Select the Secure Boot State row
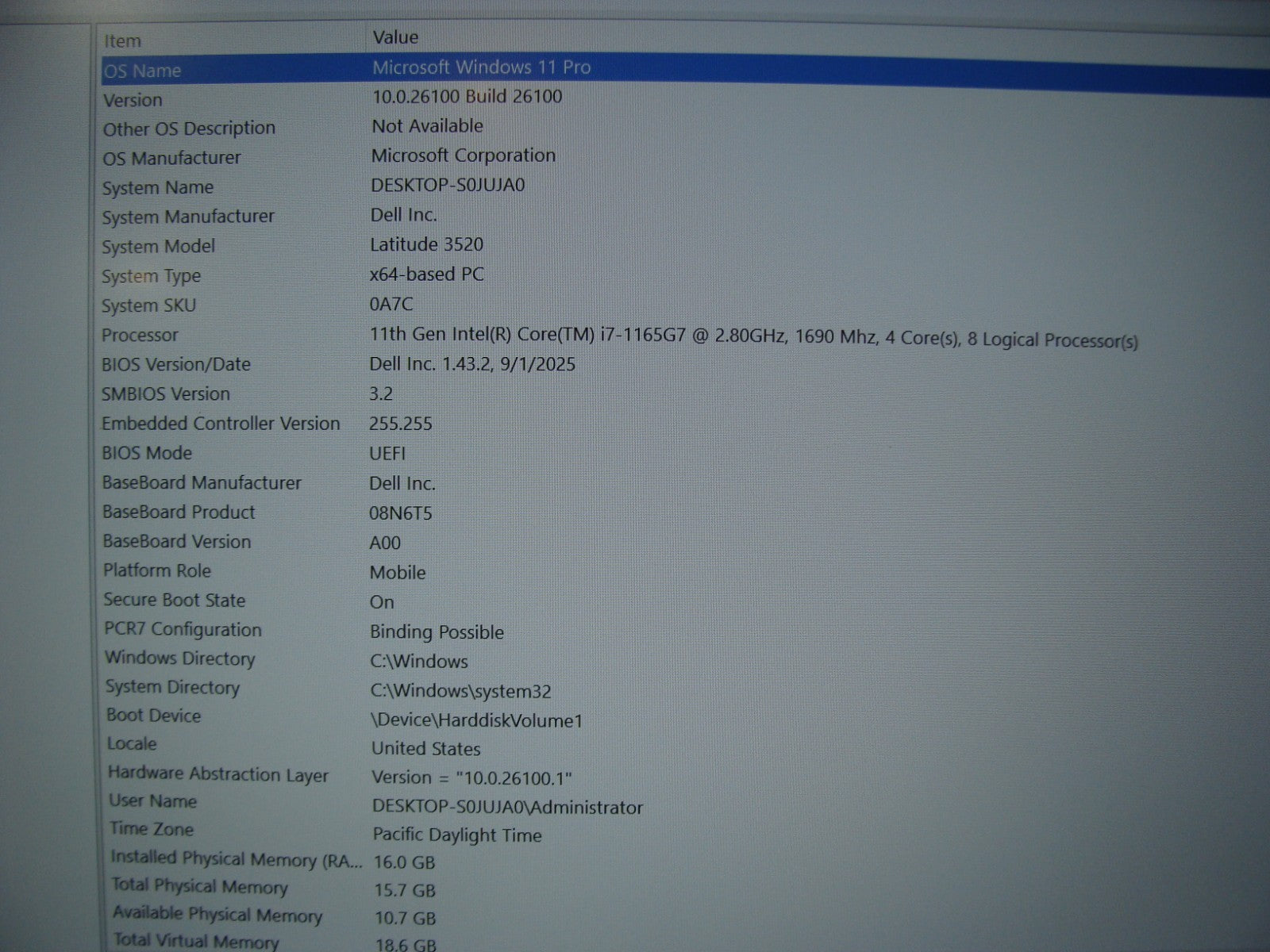The width and height of the screenshot is (1270, 952). [175, 600]
